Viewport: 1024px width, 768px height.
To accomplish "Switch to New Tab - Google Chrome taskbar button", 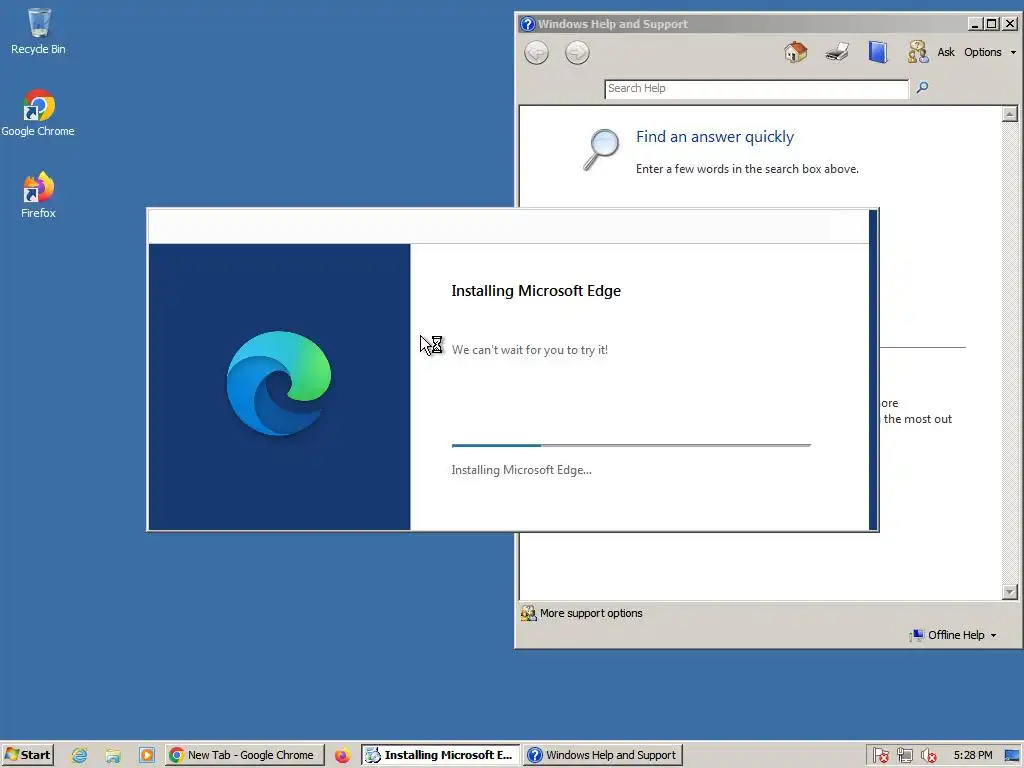I will pyautogui.click(x=244, y=755).
